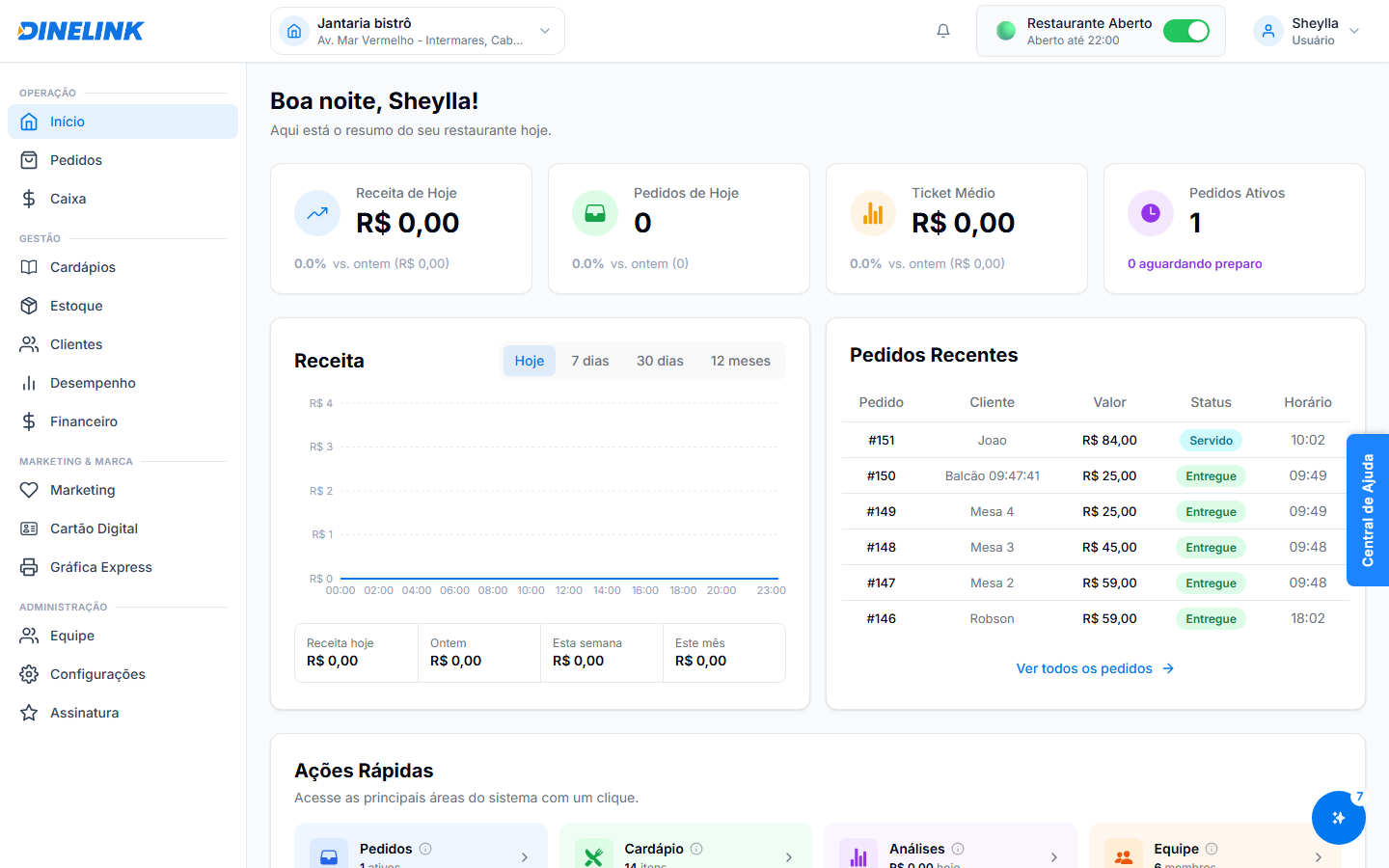
Task: Open the Sheylla user menu chevron
Action: (1354, 31)
